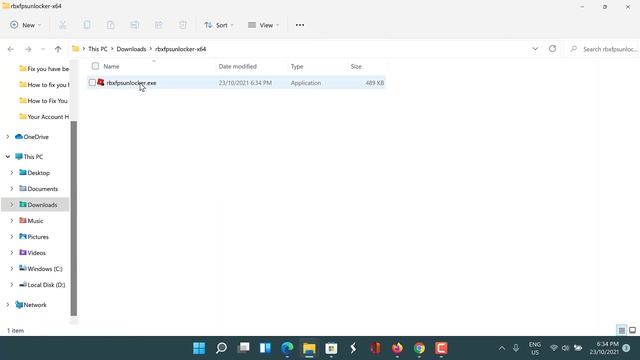Click the Rename toolbar icon
Screen dimensions: 640x360
point(135,25)
